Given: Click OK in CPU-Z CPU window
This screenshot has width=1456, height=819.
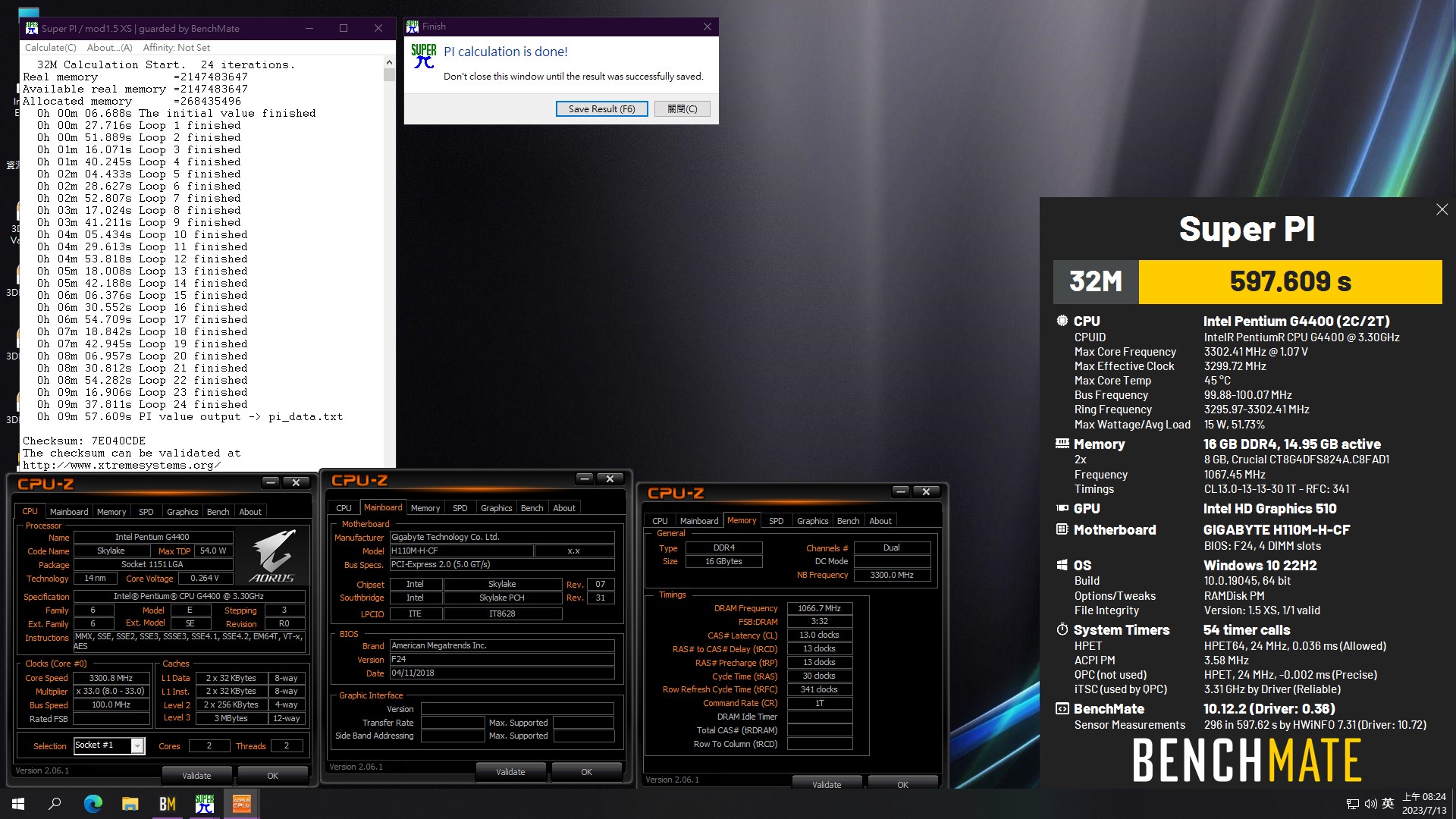Looking at the screenshot, I should tap(273, 776).
